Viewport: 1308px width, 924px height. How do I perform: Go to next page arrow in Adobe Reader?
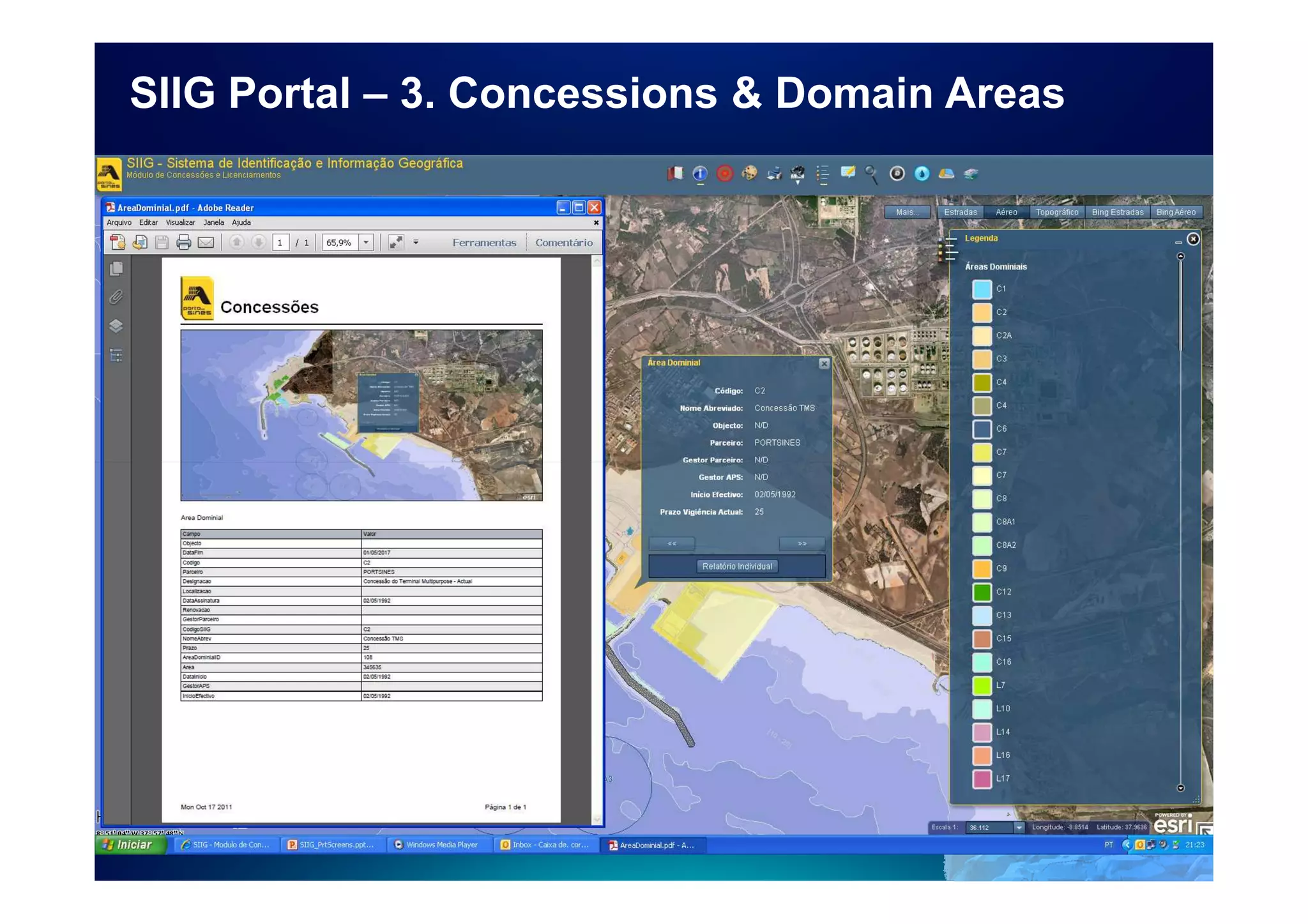pyautogui.click(x=259, y=243)
